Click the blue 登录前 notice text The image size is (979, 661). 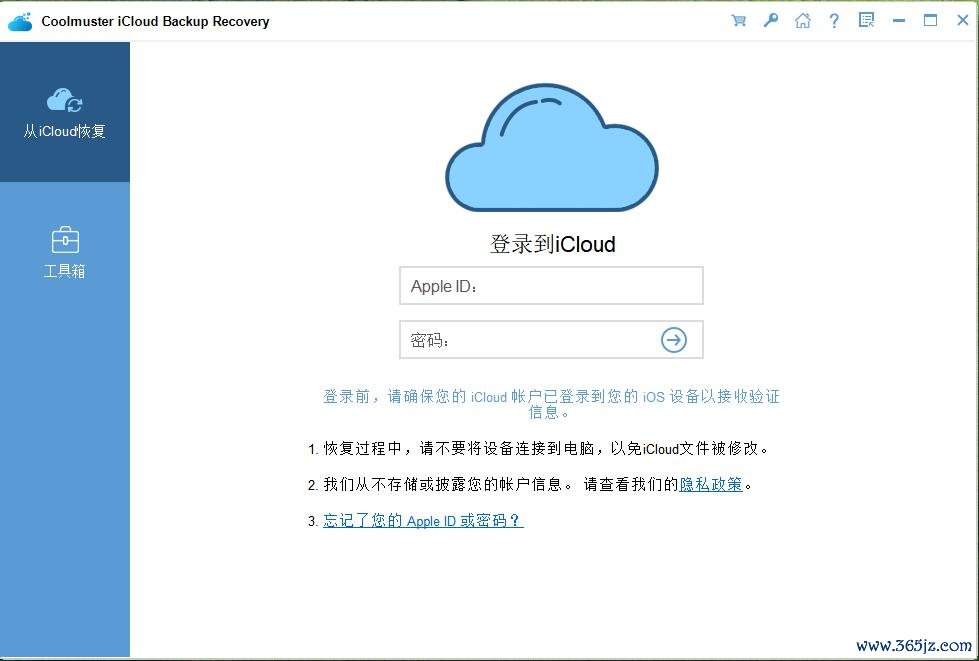[x=551, y=404]
